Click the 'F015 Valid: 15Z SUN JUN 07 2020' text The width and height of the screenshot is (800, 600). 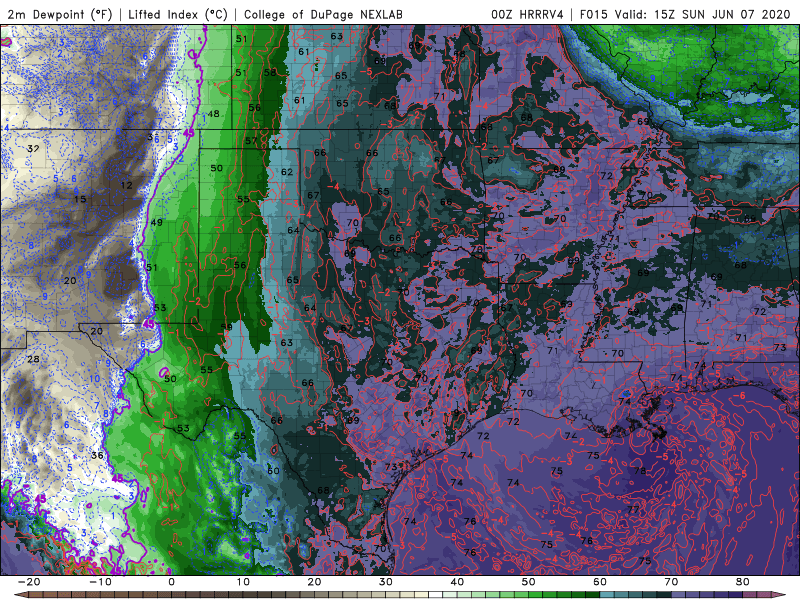point(685,14)
